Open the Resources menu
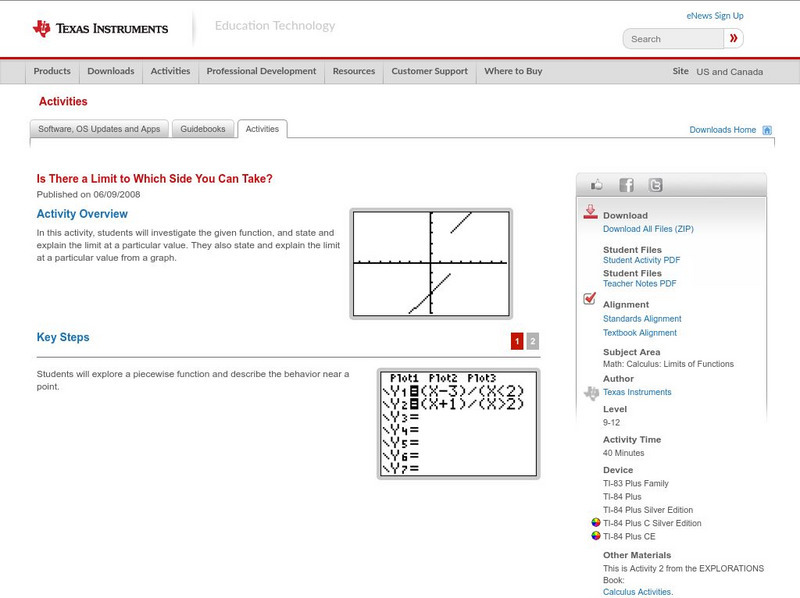Screen dimensions: 800x598 tap(354, 71)
